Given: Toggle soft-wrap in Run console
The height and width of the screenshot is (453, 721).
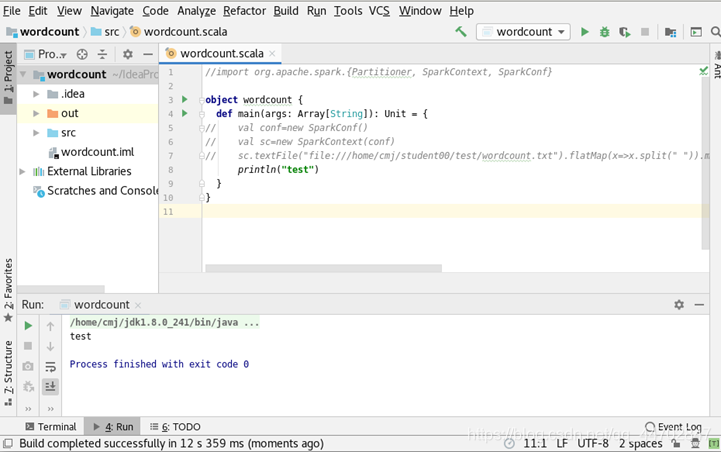Looking at the screenshot, I should click(x=50, y=367).
